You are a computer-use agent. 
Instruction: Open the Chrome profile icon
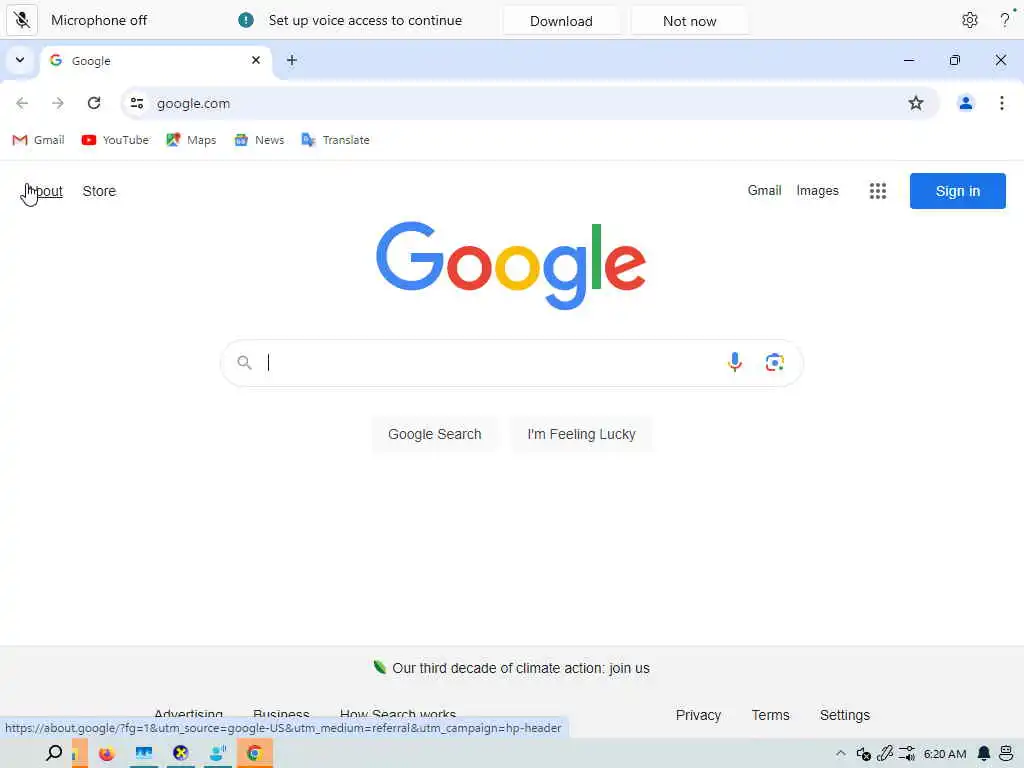tap(965, 103)
